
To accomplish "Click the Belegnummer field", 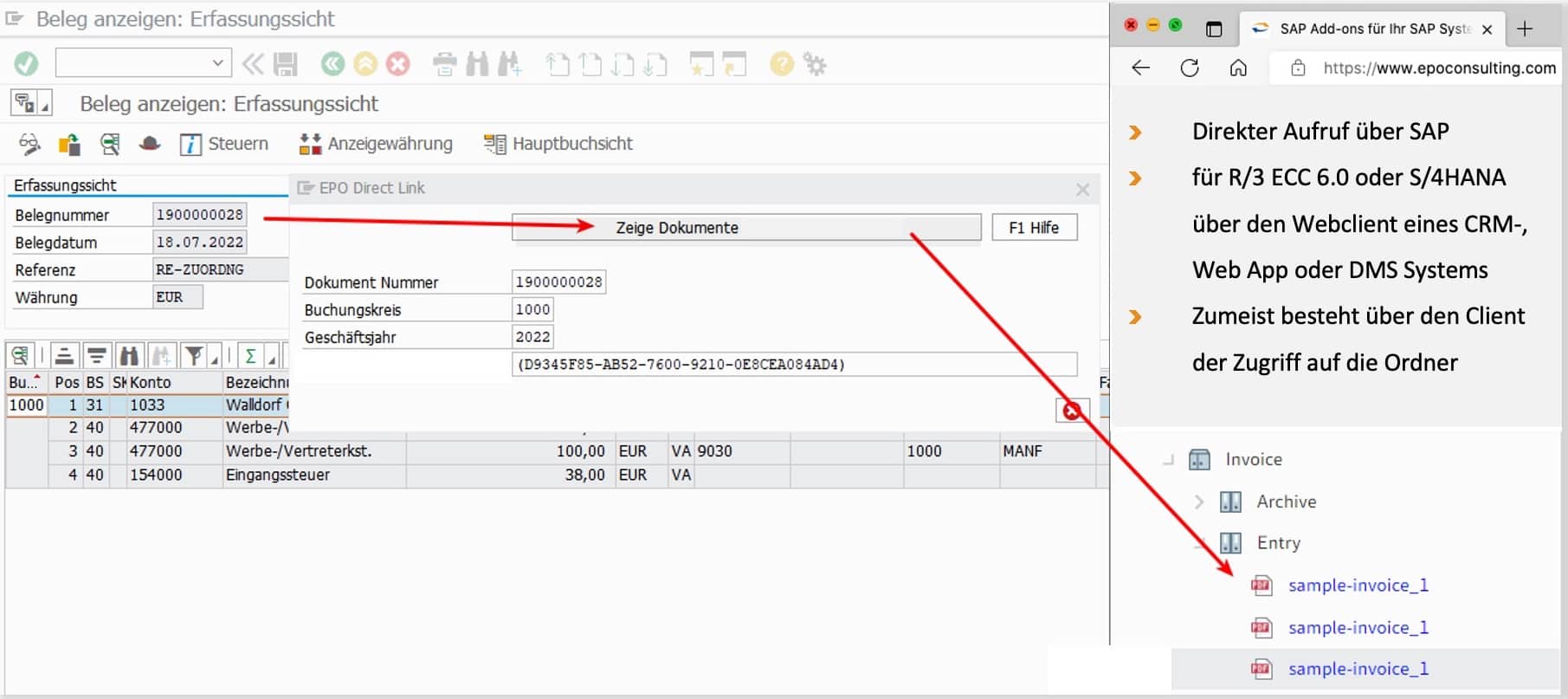I will point(199,215).
